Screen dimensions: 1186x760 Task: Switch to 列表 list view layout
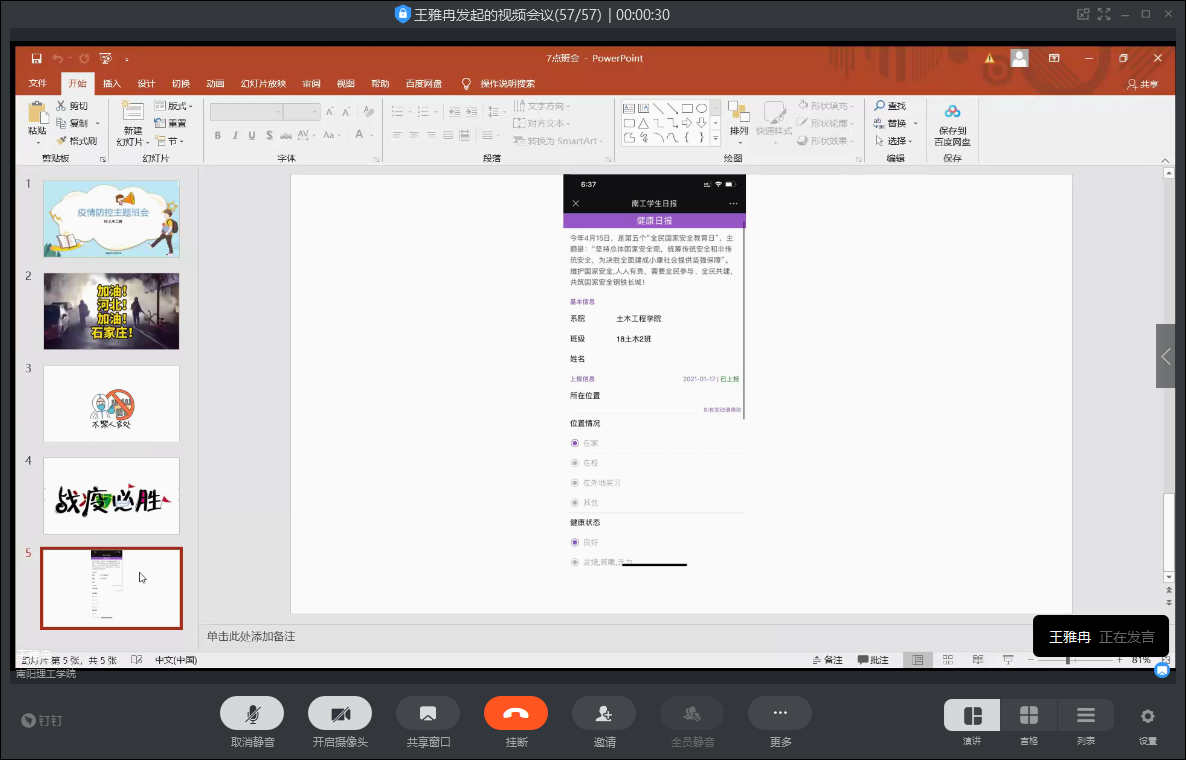click(x=1085, y=716)
